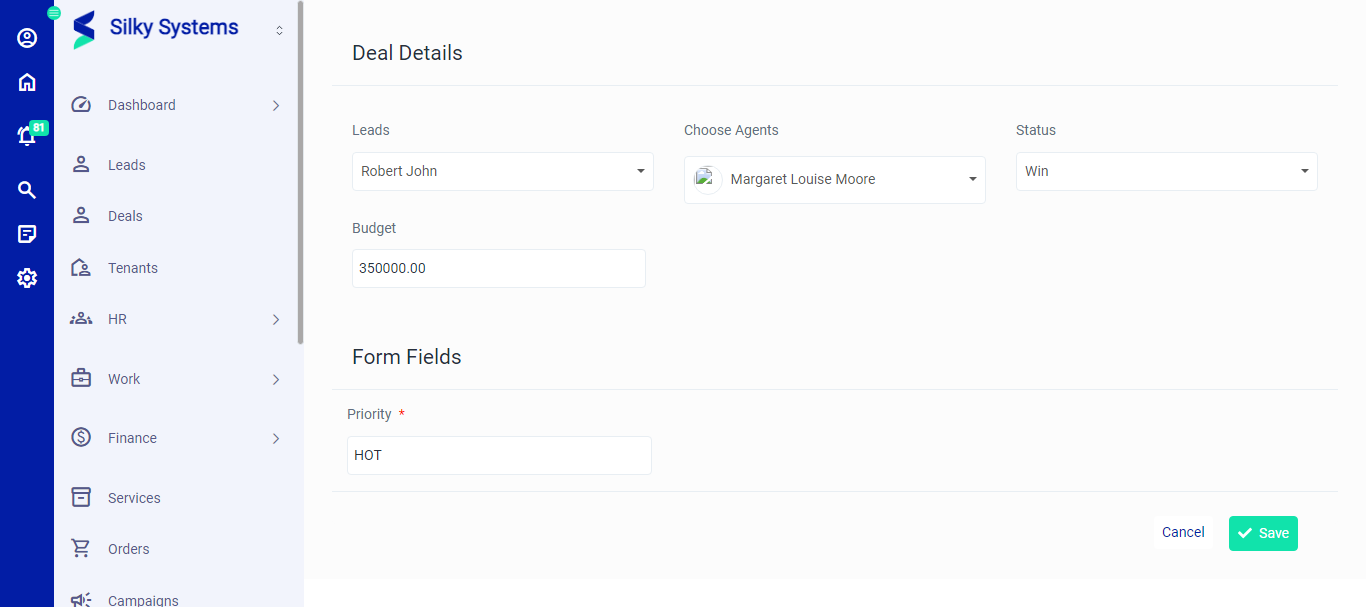1366x607 pixels.
Task: Click the green sidebar collapse toggle
Action: tap(54, 13)
